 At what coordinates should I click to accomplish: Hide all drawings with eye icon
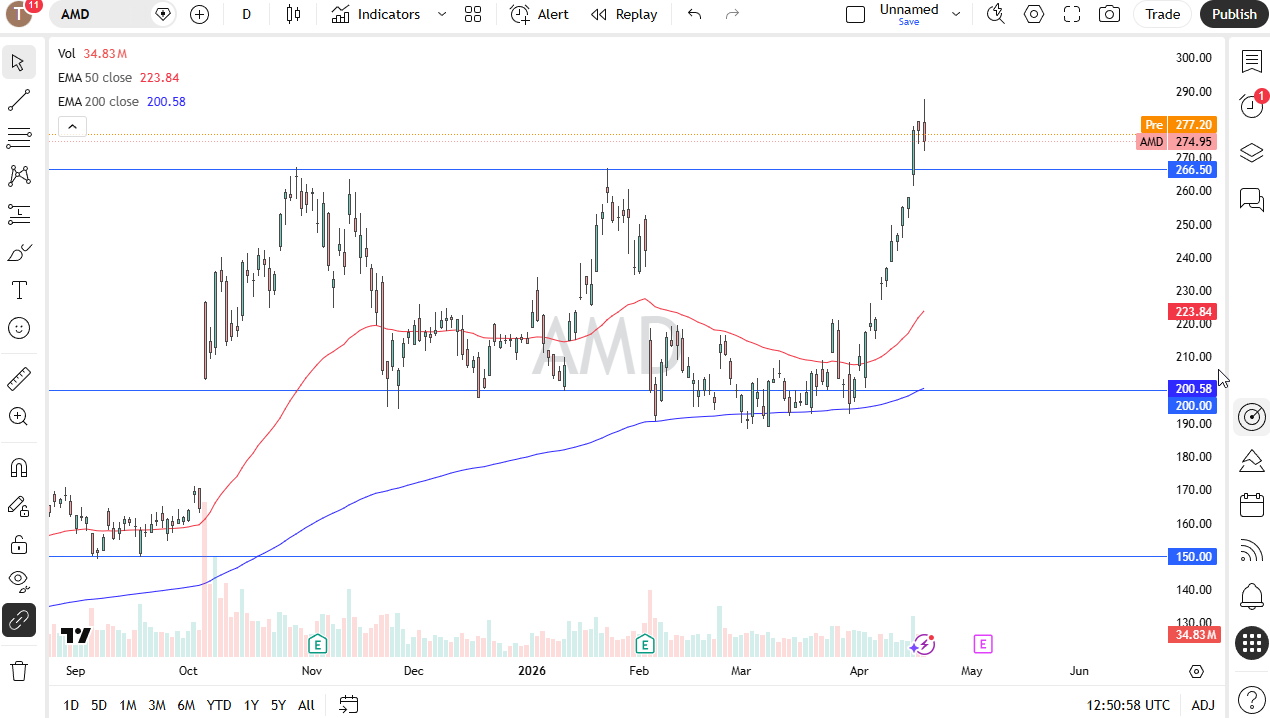point(18,582)
